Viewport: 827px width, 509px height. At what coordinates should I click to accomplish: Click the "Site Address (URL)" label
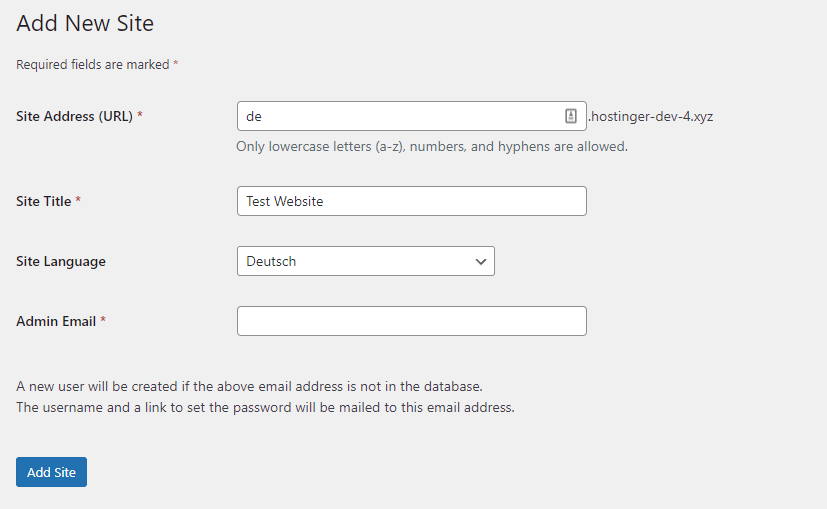click(x=74, y=116)
